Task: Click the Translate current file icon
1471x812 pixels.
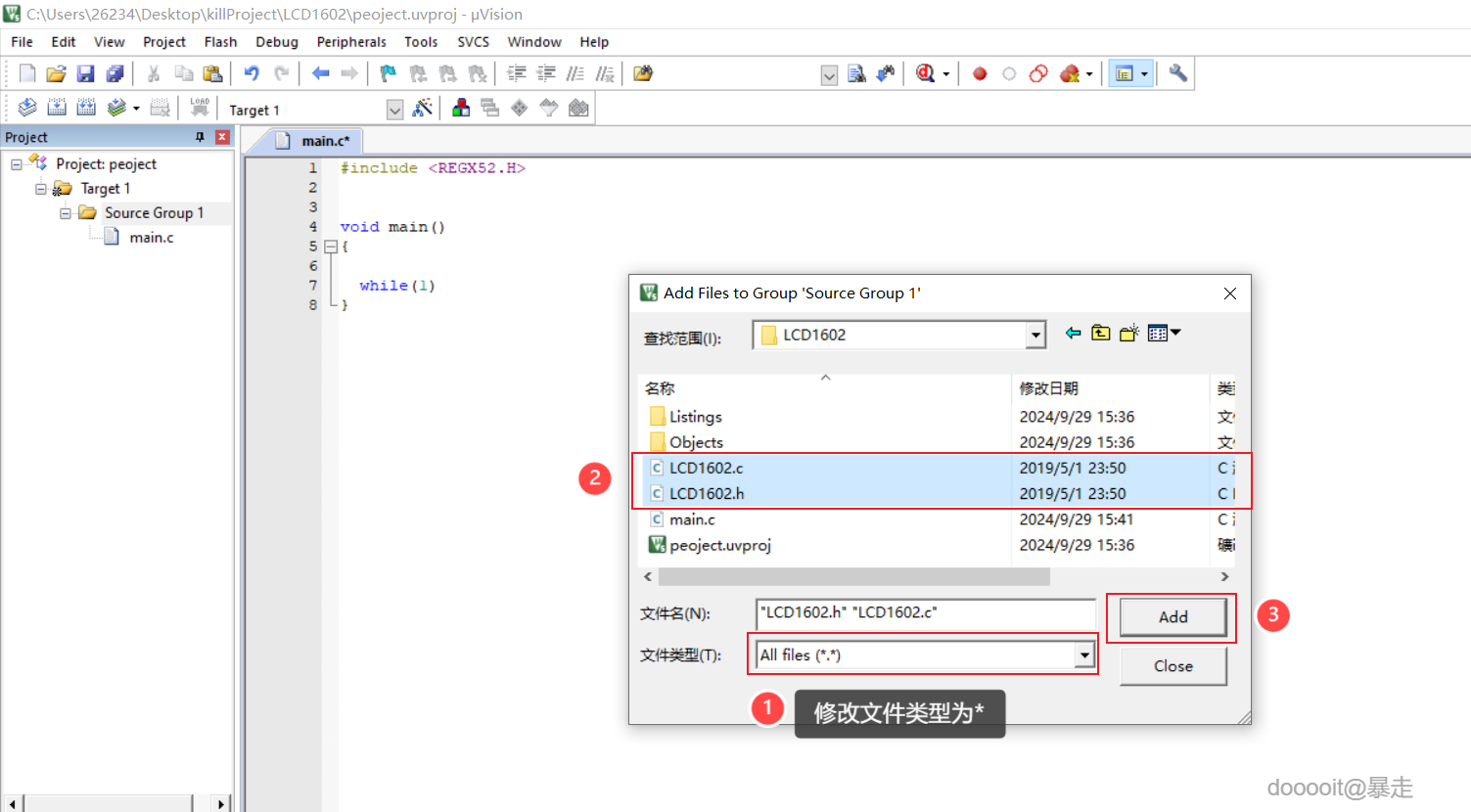Action: tap(27, 108)
